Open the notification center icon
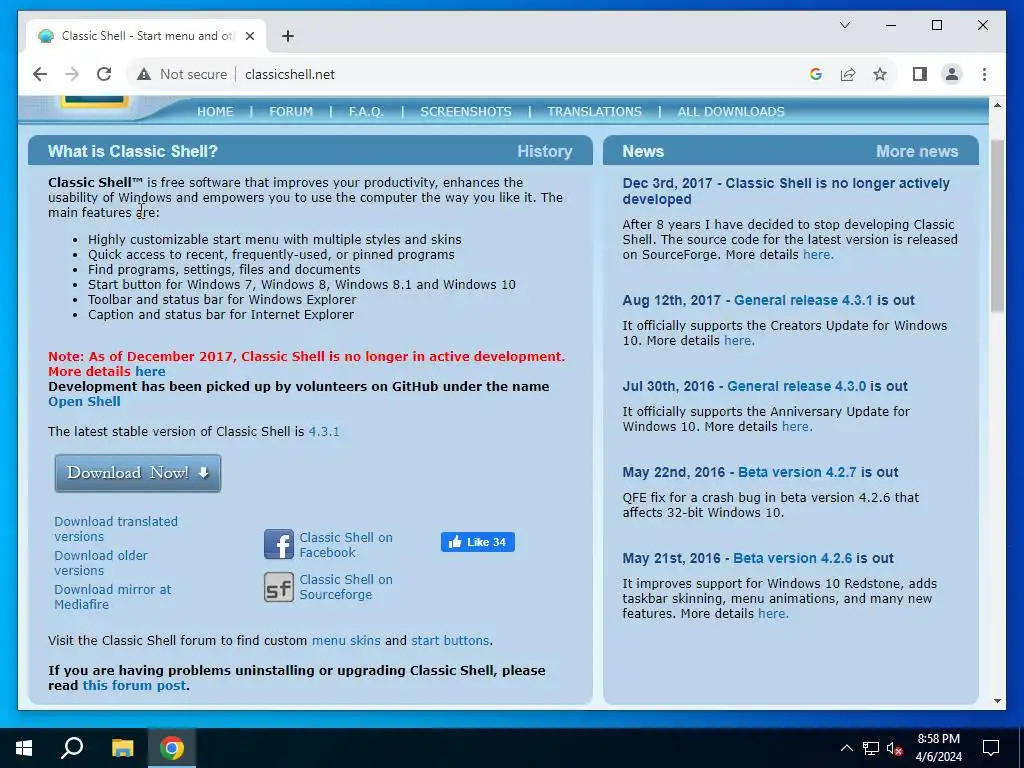 991,748
